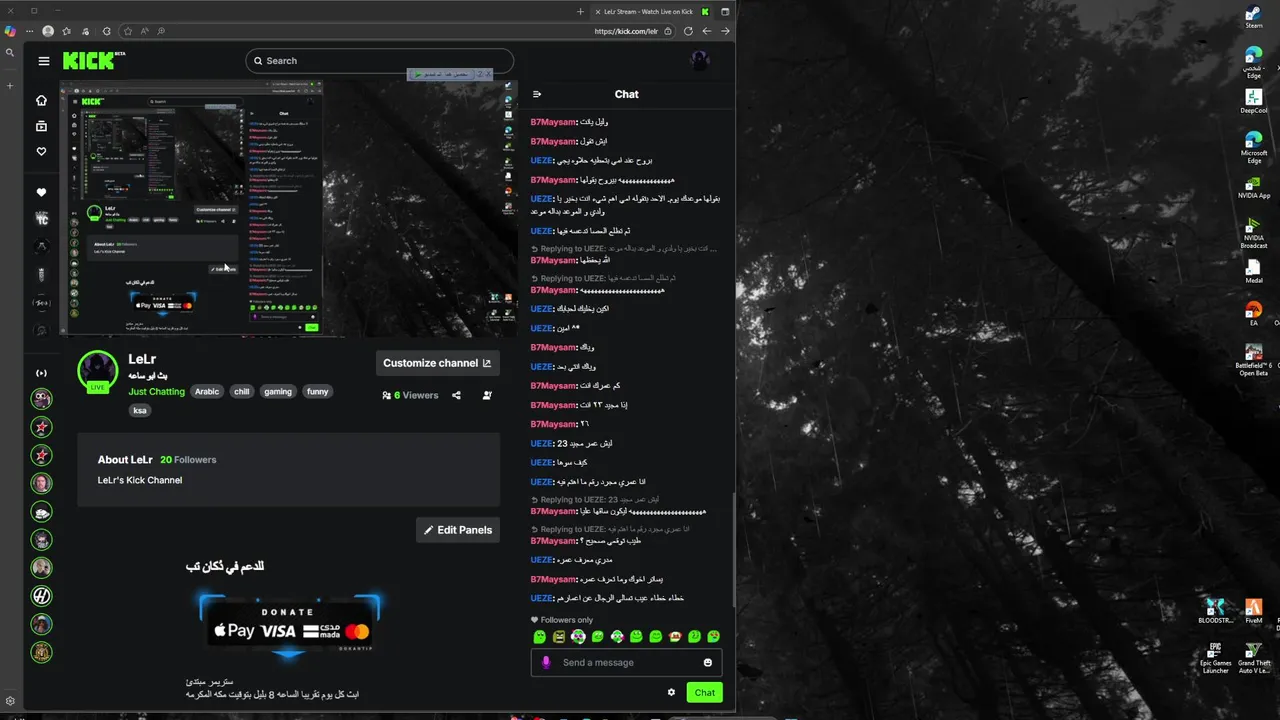The height and width of the screenshot is (720, 1280).
Task: Open the Medal desktop shortcut
Action: coord(1254,272)
